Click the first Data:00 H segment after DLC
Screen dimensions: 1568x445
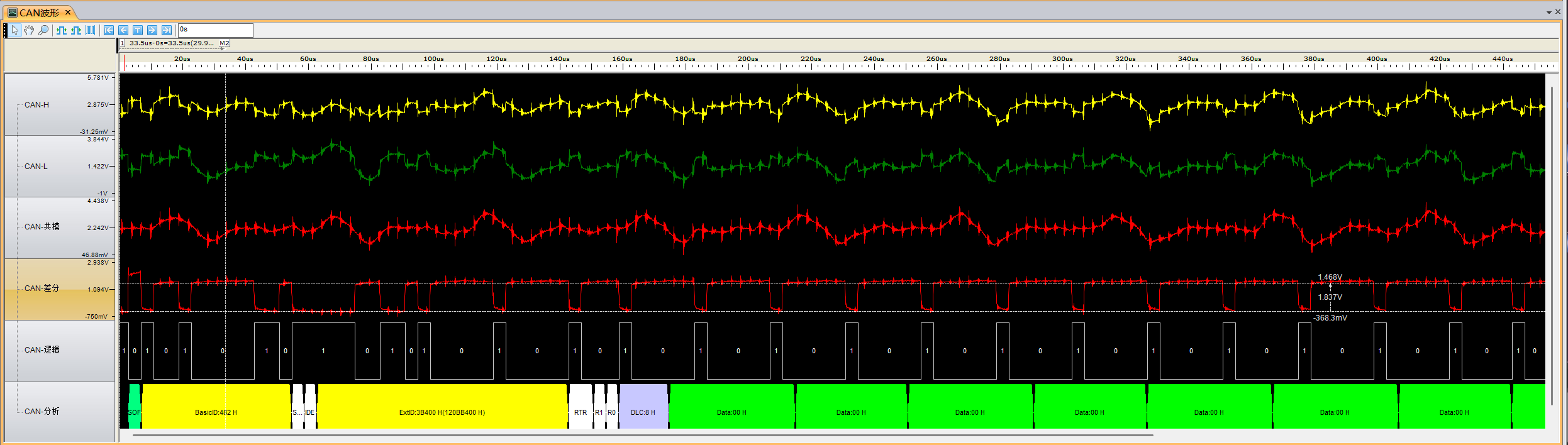(x=732, y=407)
